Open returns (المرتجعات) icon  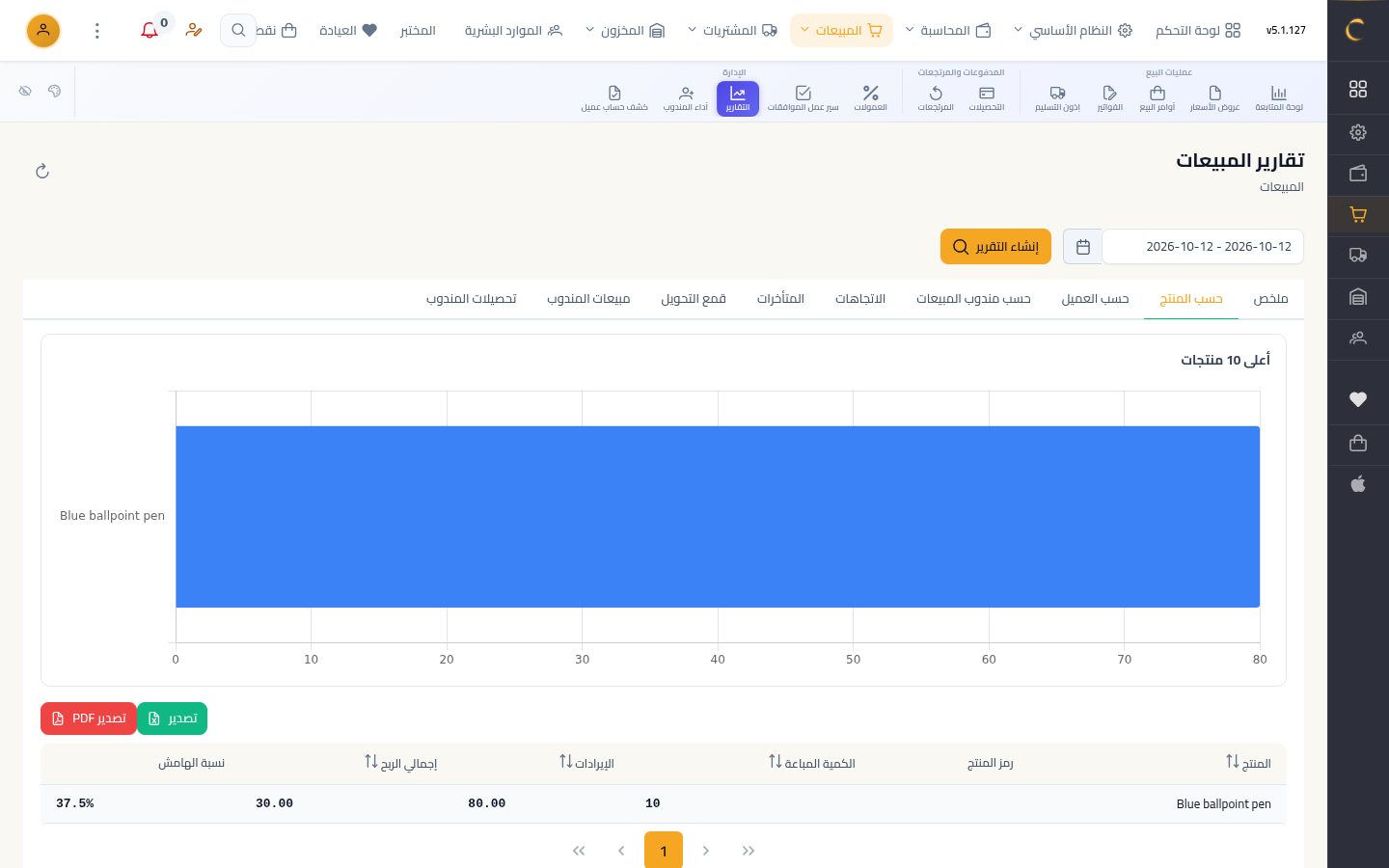click(x=936, y=97)
